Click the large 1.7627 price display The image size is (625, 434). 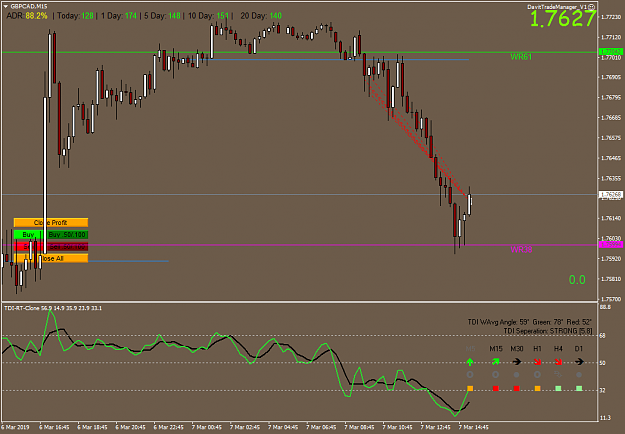coord(562,19)
